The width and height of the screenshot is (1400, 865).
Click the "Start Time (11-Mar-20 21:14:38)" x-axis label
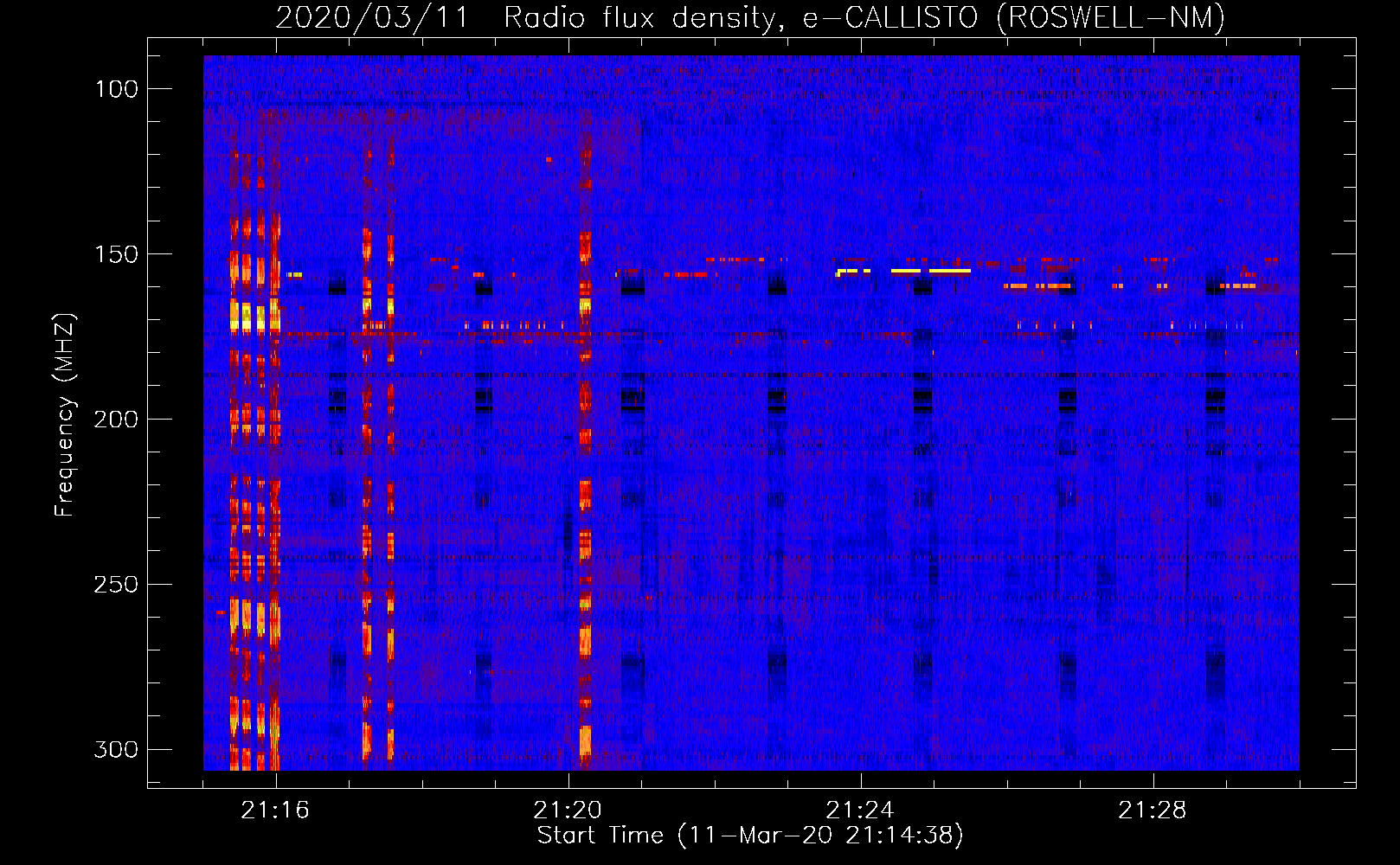point(750,836)
